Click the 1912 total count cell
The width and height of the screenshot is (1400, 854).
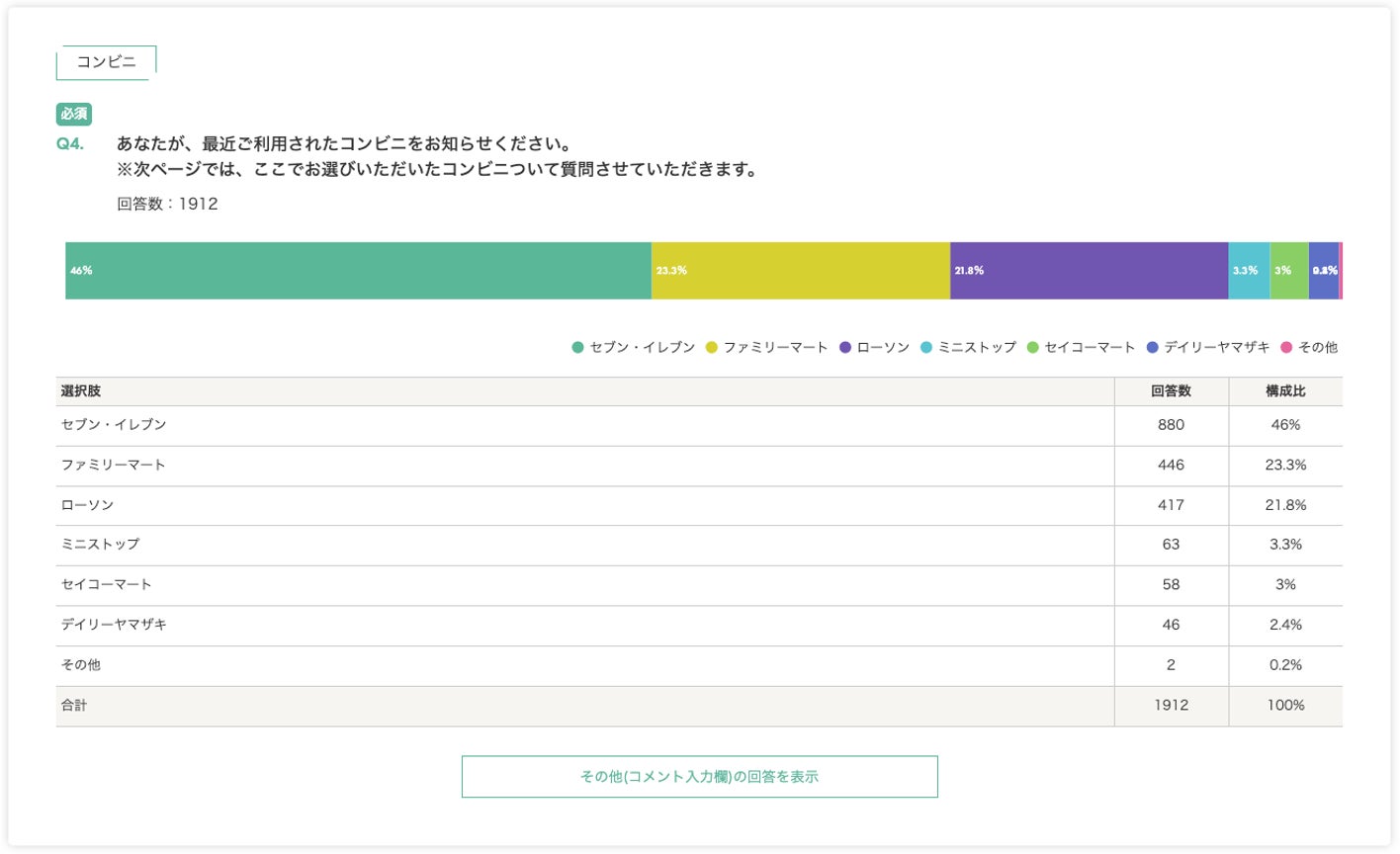coord(1172,706)
